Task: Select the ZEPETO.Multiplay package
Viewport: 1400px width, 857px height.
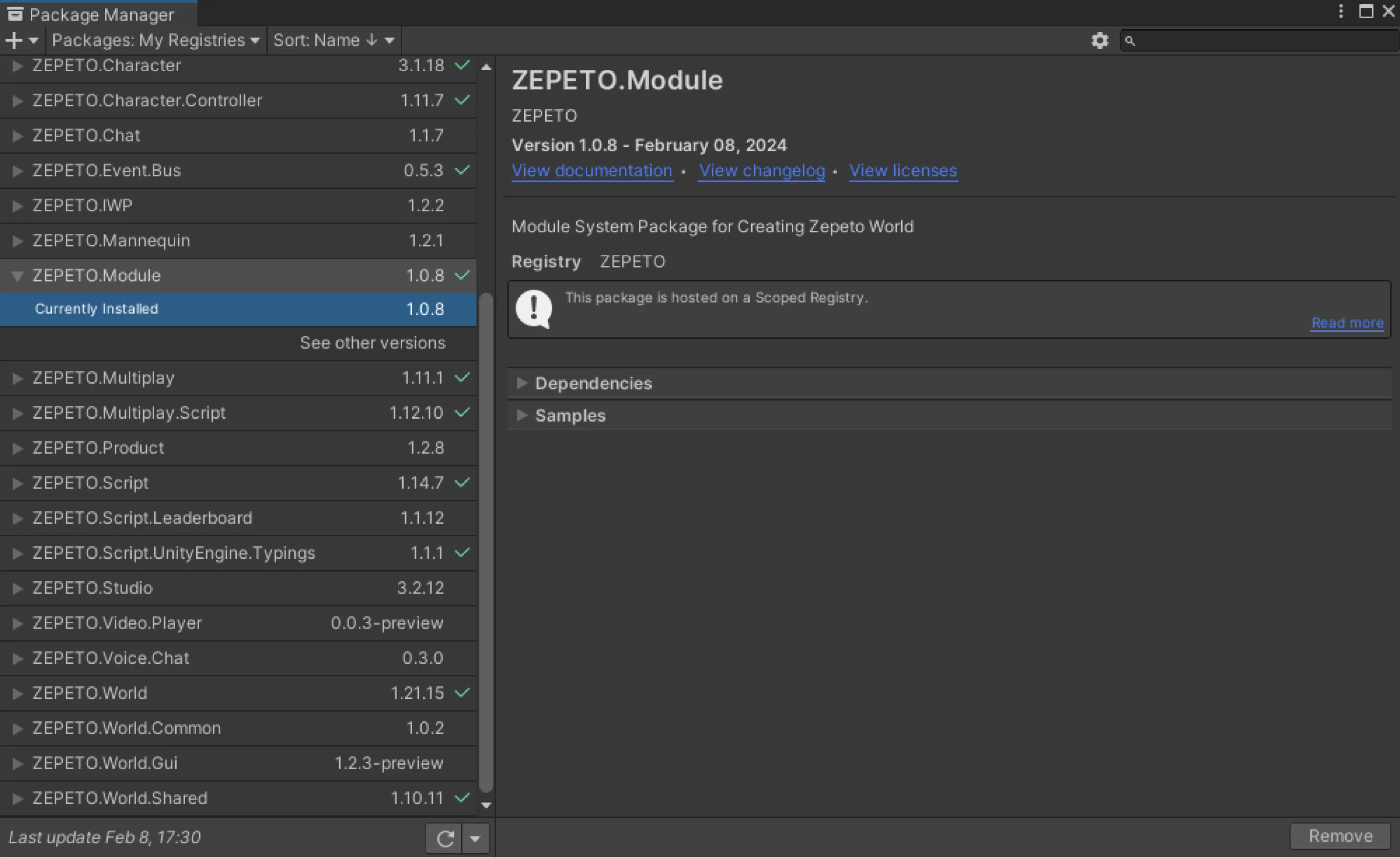Action: point(238,378)
